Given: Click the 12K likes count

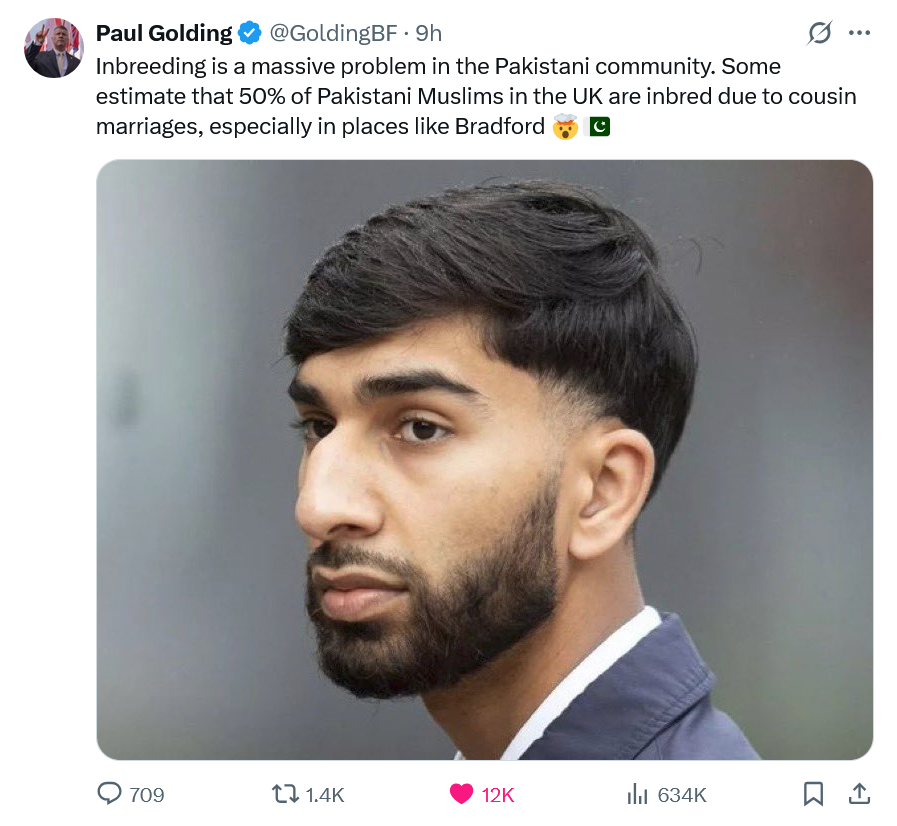Looking at the screenshot, I should click(x=498, y=795).
